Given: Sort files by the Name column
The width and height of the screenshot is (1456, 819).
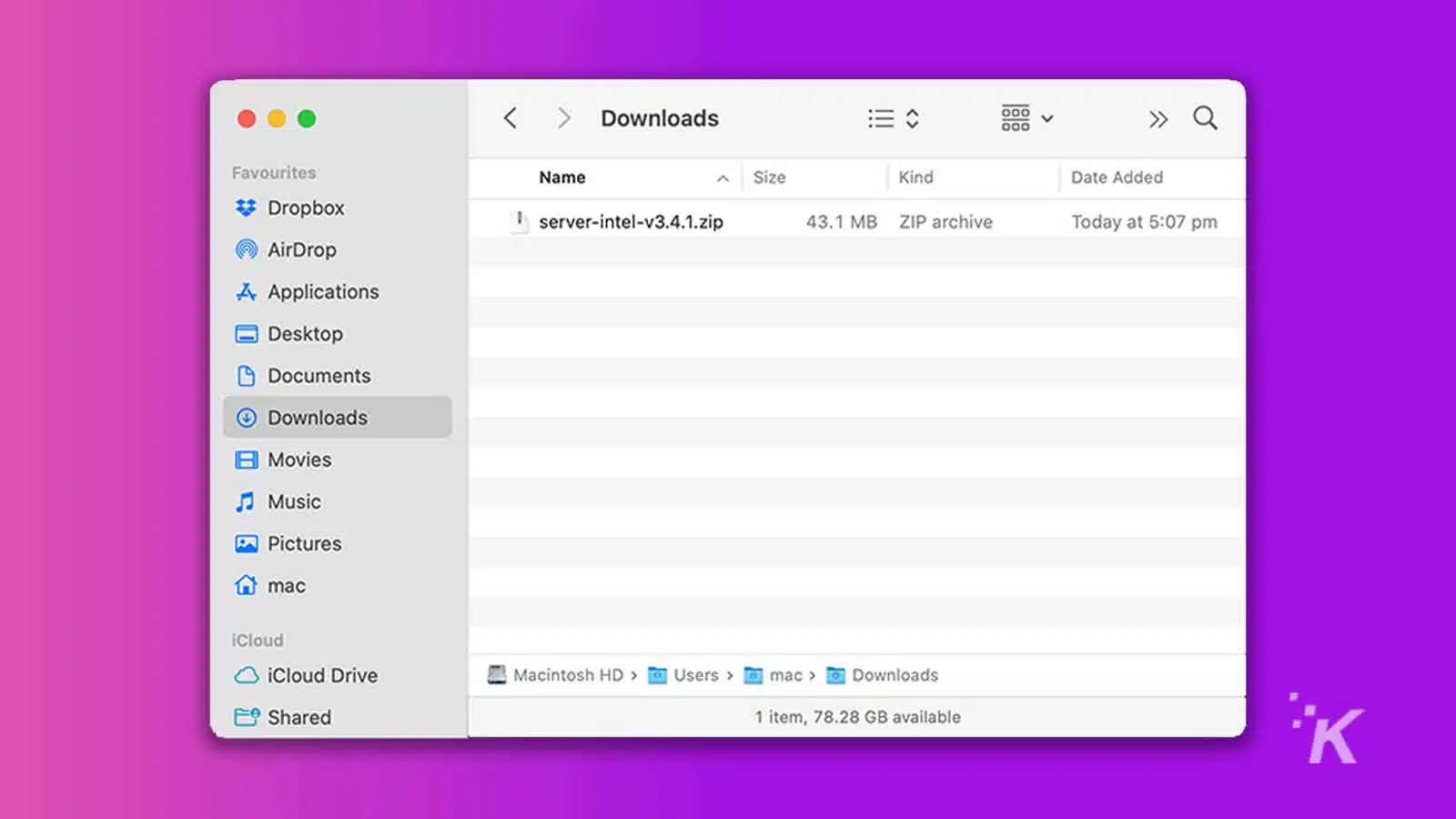Looking at the screenshot, I should pos(562,177).
